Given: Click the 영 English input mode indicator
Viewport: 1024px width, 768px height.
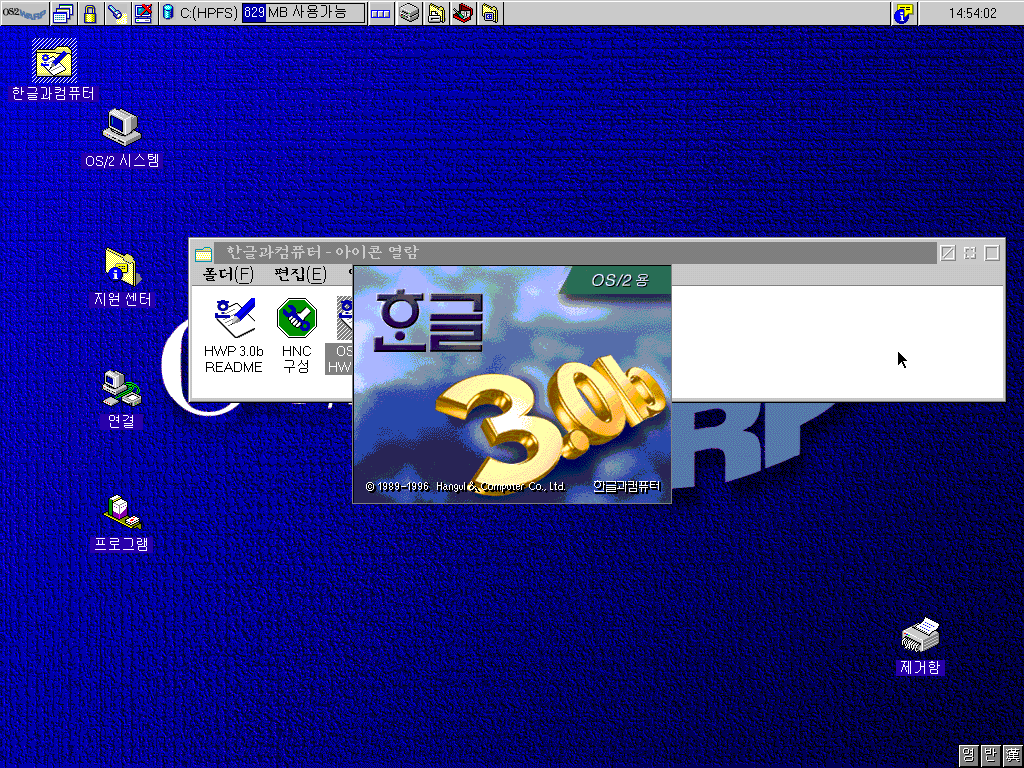Looking at the screenshot, I should point(969,756).
